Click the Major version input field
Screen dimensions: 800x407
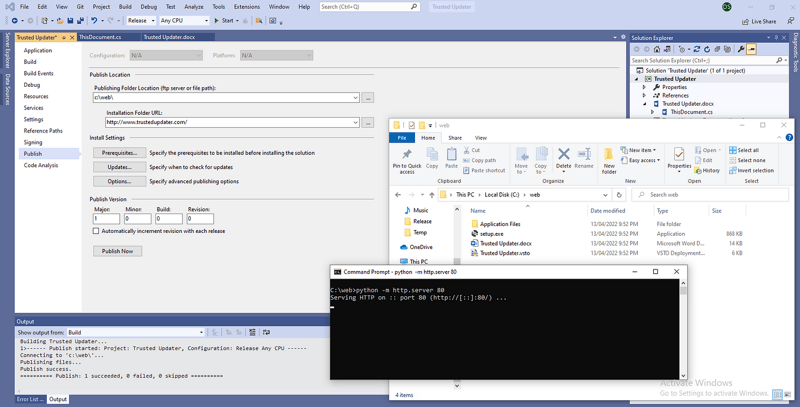pos(106,219)
